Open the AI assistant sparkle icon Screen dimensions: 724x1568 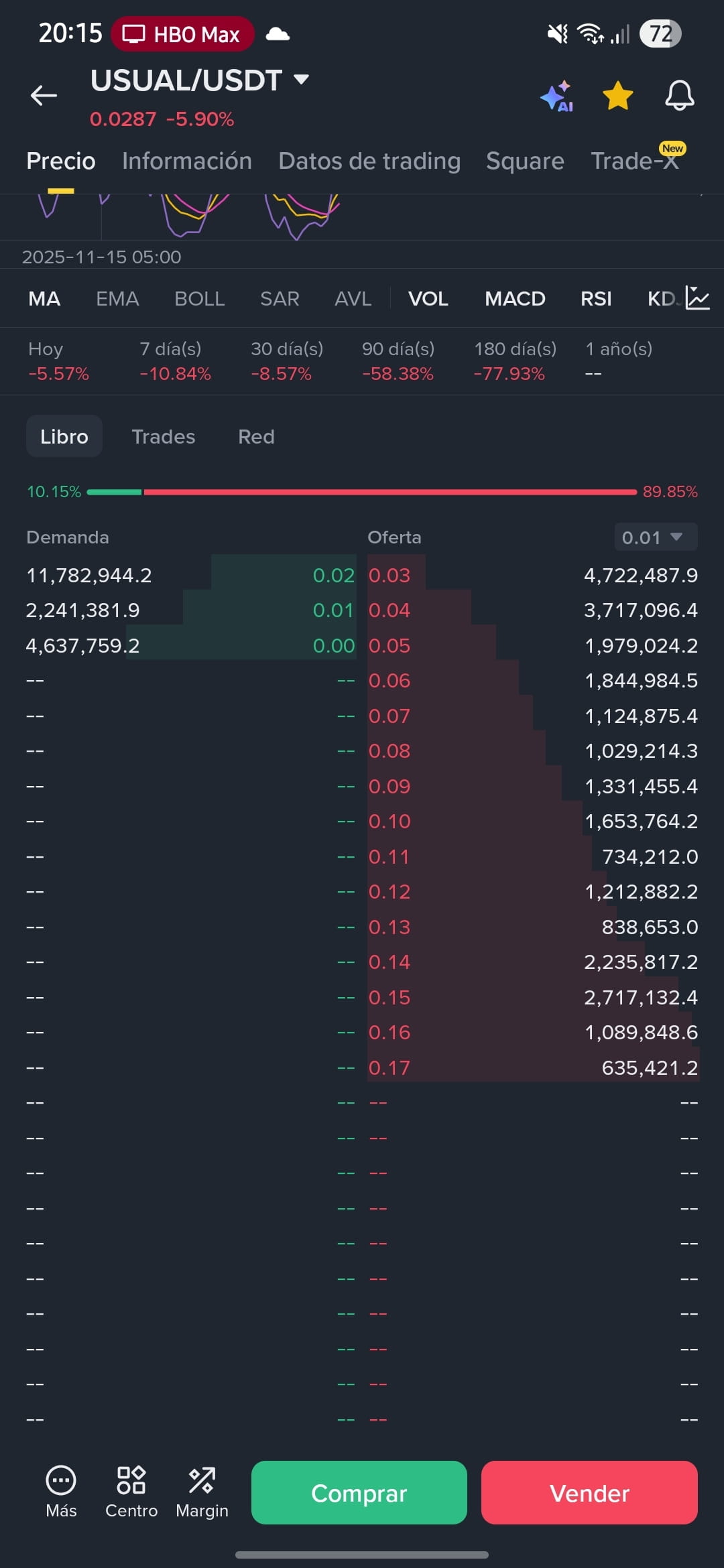coord(556,96)
